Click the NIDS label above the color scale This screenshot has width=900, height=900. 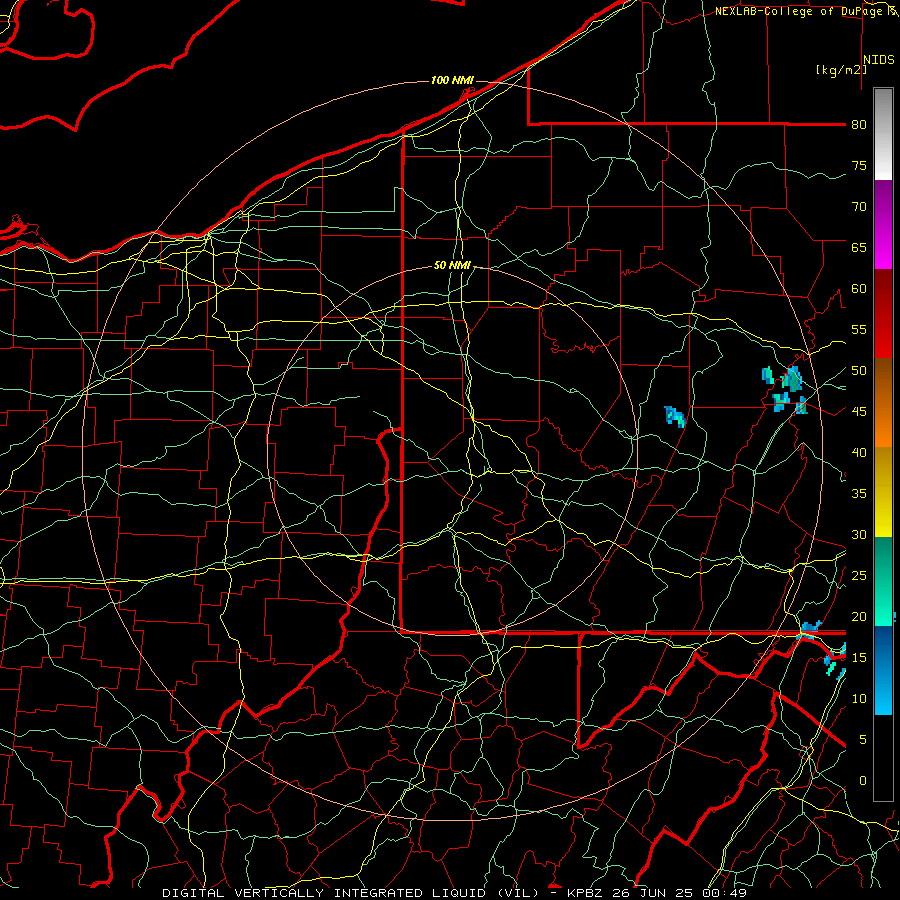[x=879, y=60]
